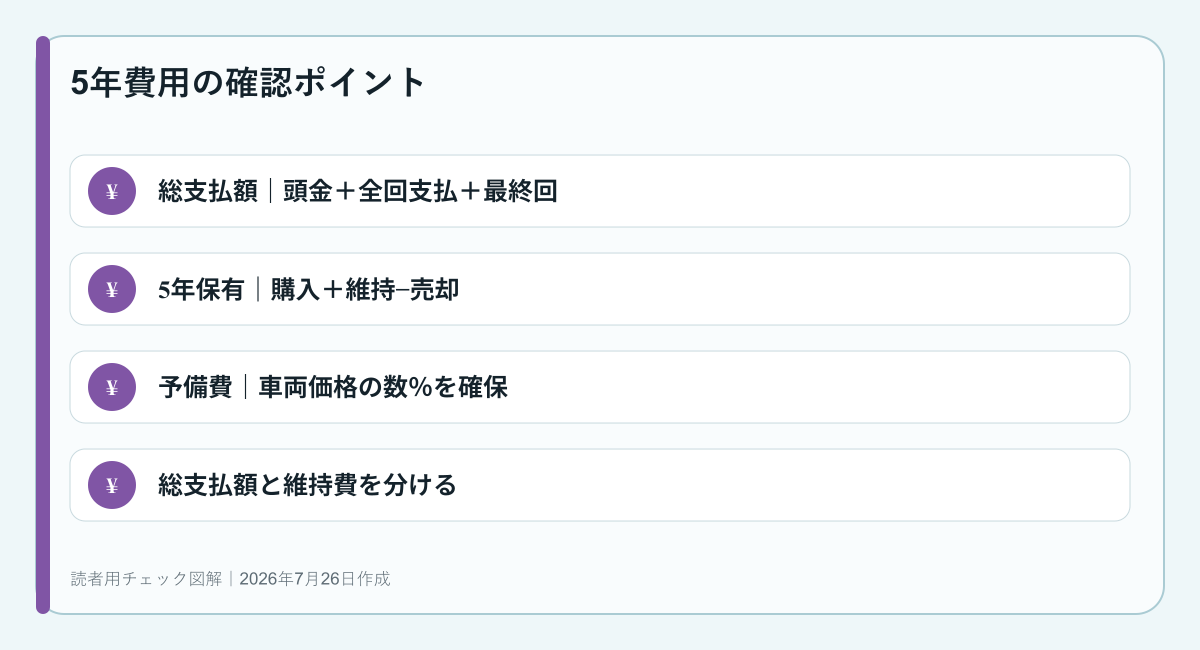1200x650 pixels.
Task: Click the 予備費 label text
Action: click(x=195, y=387)
